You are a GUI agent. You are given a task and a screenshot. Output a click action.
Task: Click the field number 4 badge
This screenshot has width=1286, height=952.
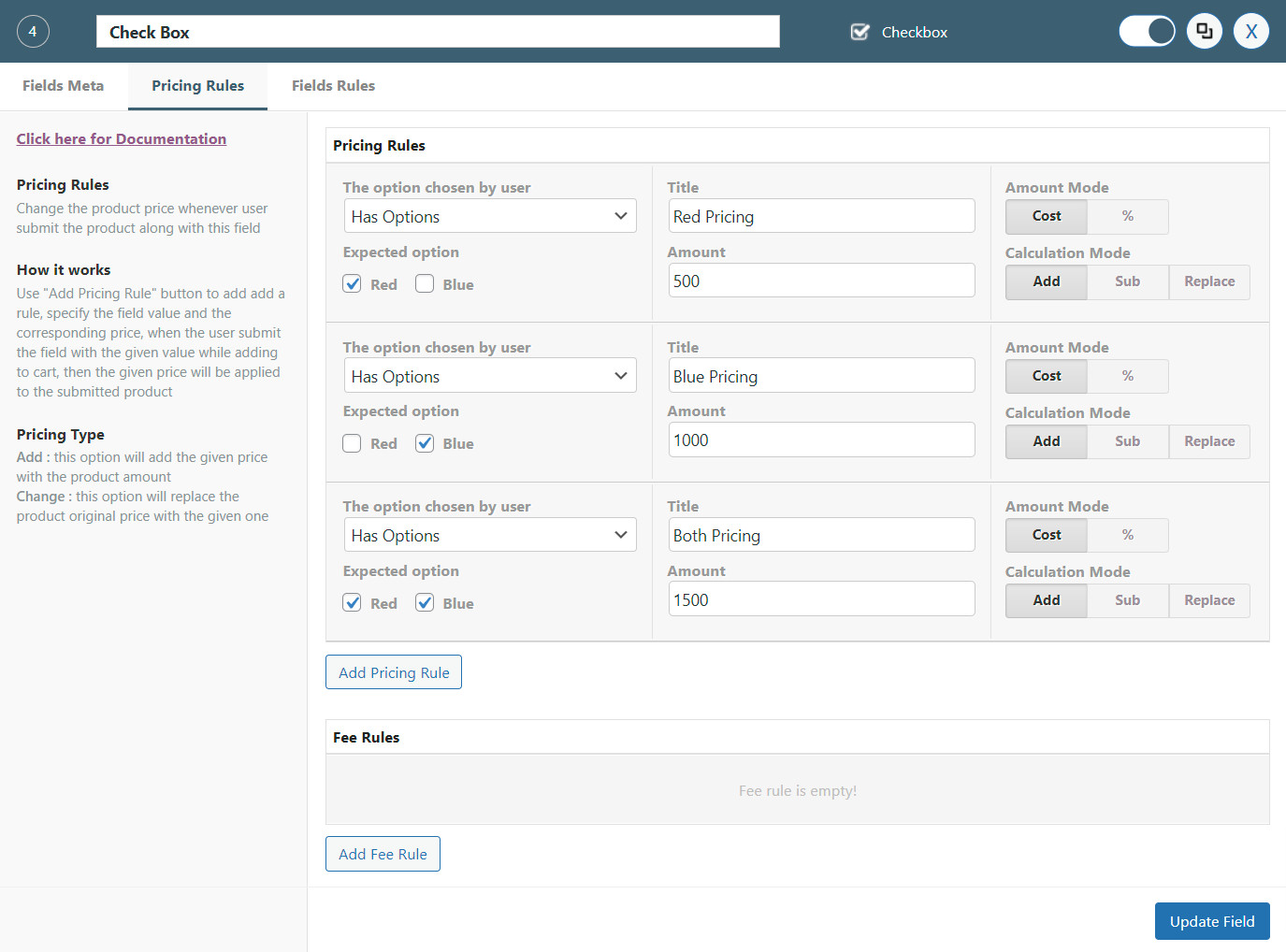coord(33,32)
